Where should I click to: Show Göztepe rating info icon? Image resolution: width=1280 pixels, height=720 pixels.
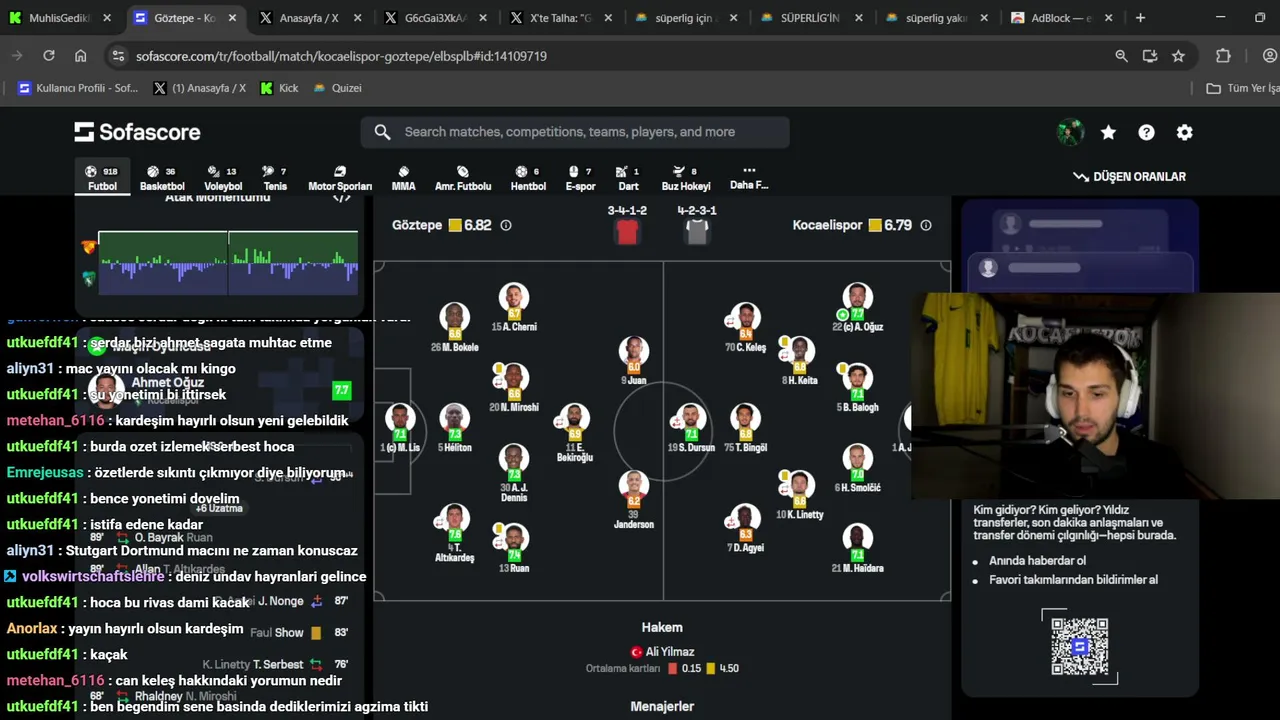coord(506,226)
